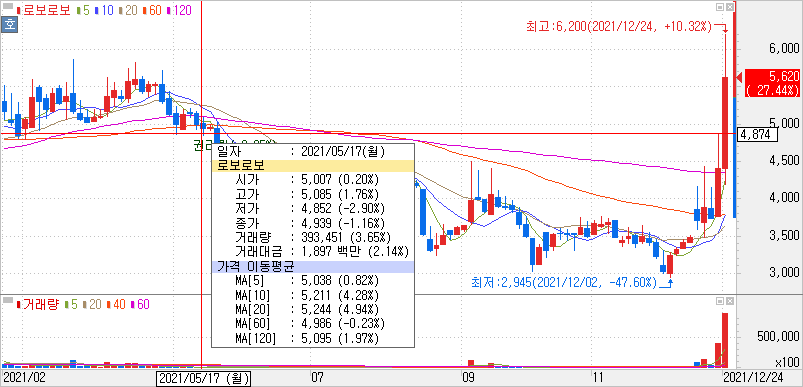The image size is (803, 387).
Task: Click the 최저:2,945 low price annotation
Action: 564,282
